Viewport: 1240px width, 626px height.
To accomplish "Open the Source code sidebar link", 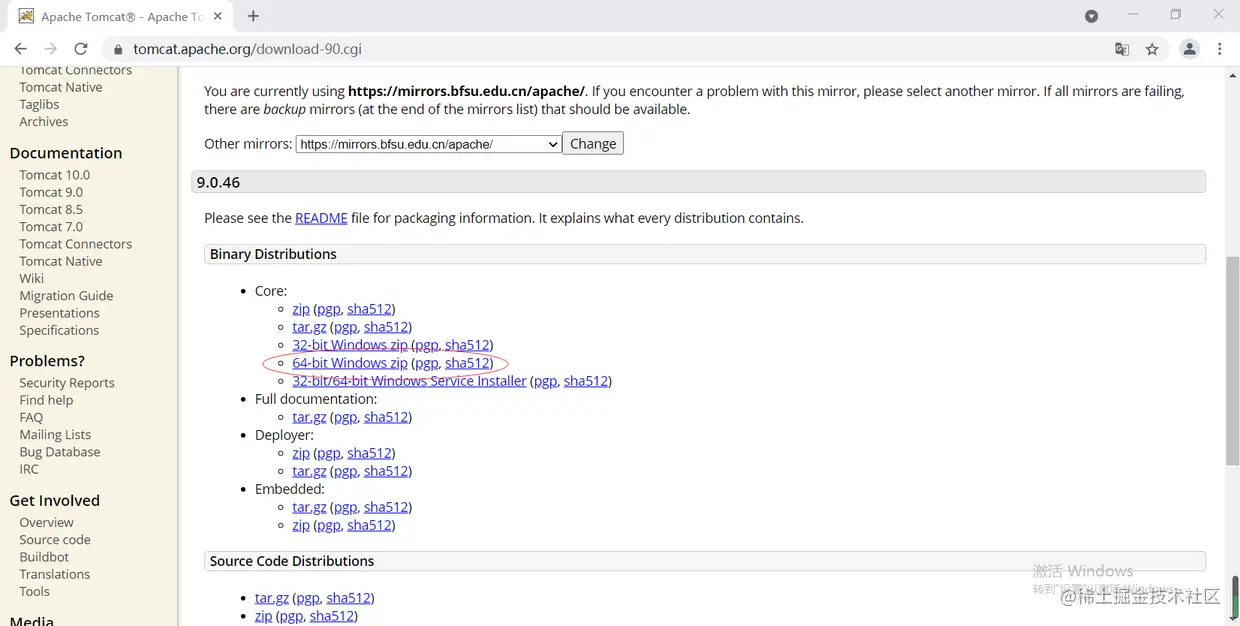I will [x=55, y=540].
